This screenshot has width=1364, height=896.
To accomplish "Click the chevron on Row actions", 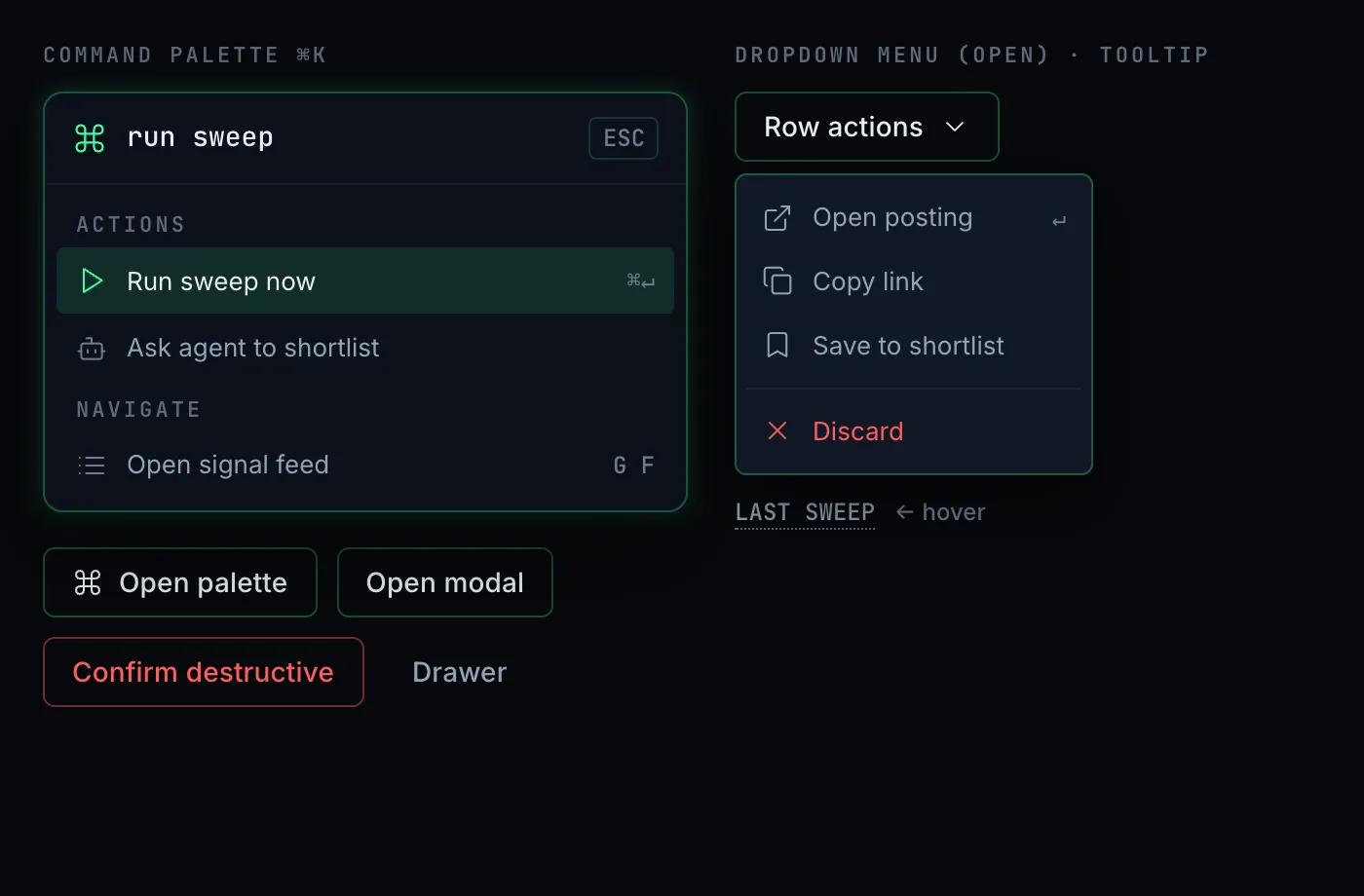I will tap(955, 127).
